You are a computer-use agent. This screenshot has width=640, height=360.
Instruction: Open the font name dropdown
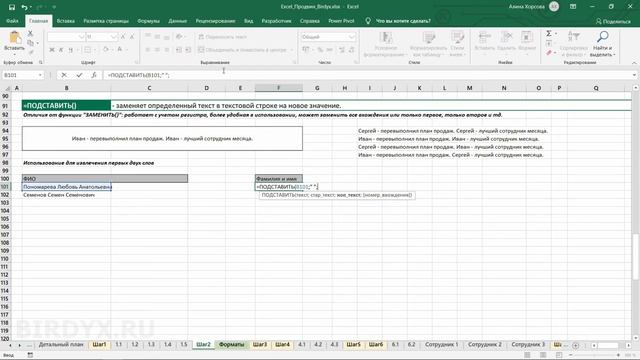pyautogui.click(x=81, y=37)
